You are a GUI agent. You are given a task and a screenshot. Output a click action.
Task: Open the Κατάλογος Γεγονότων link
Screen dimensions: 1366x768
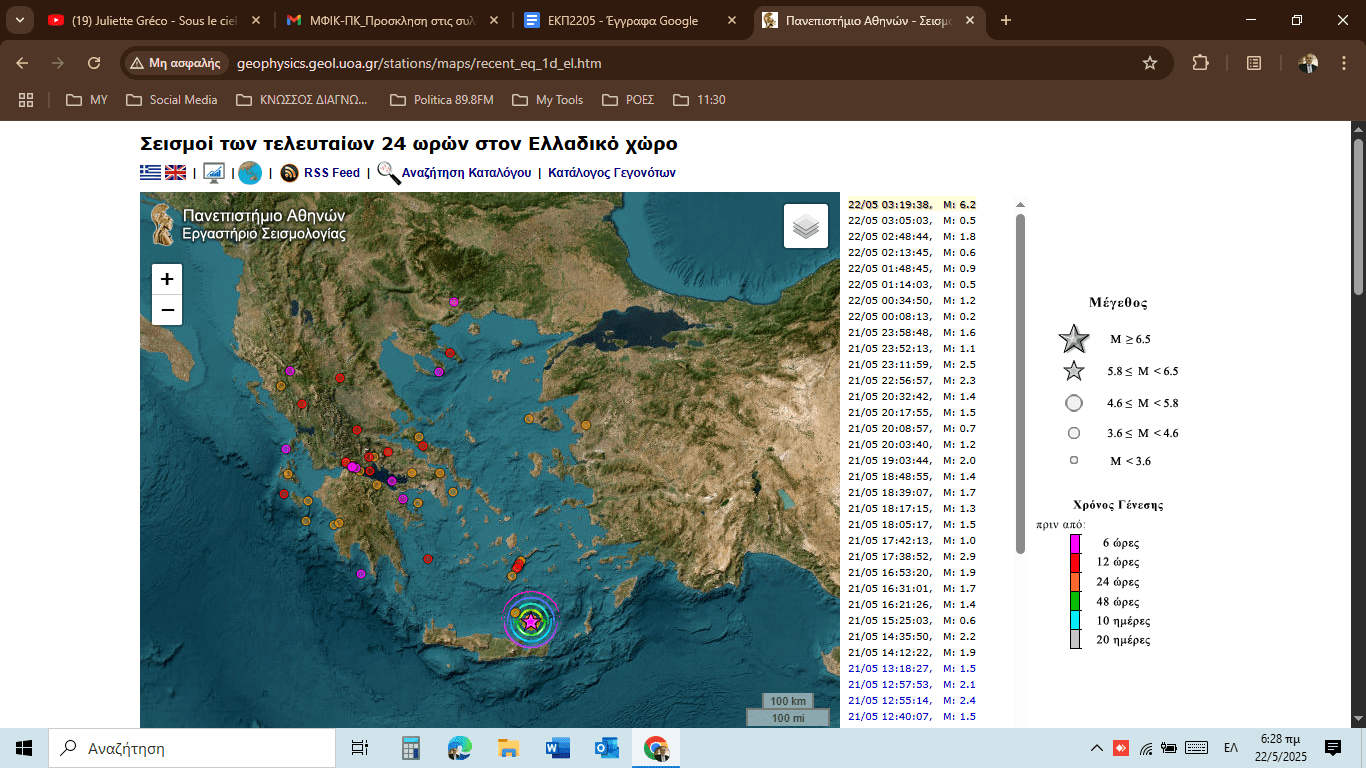pos(612,173)
